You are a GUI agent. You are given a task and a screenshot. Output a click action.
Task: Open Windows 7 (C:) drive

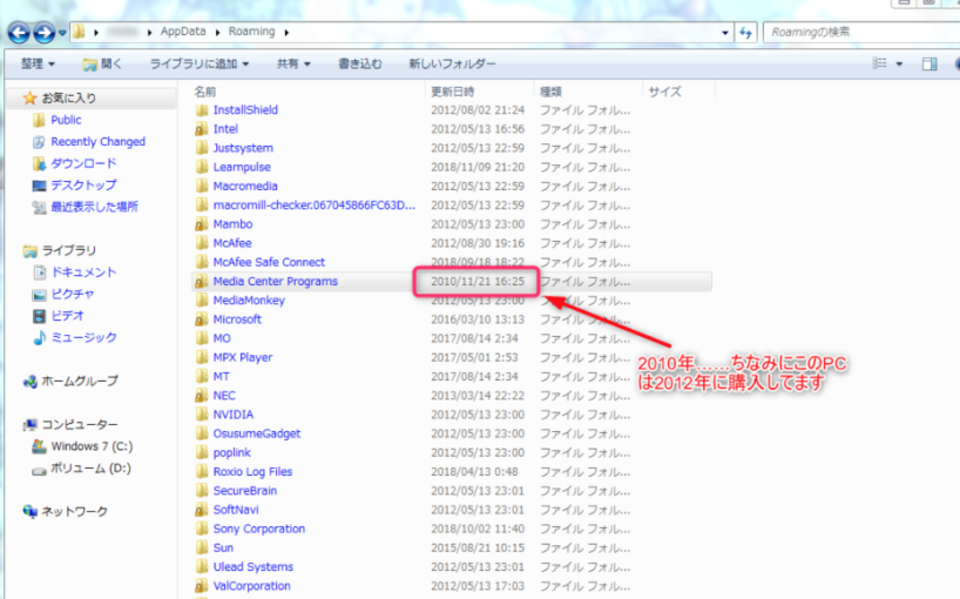pyautogui.click(x=92, y=446)
